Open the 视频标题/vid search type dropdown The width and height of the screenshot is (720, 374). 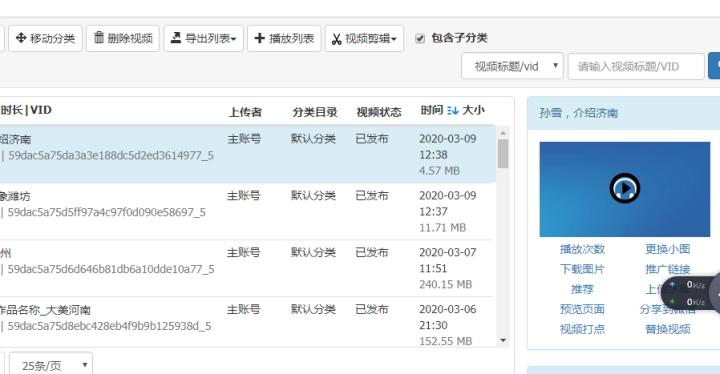512,66
